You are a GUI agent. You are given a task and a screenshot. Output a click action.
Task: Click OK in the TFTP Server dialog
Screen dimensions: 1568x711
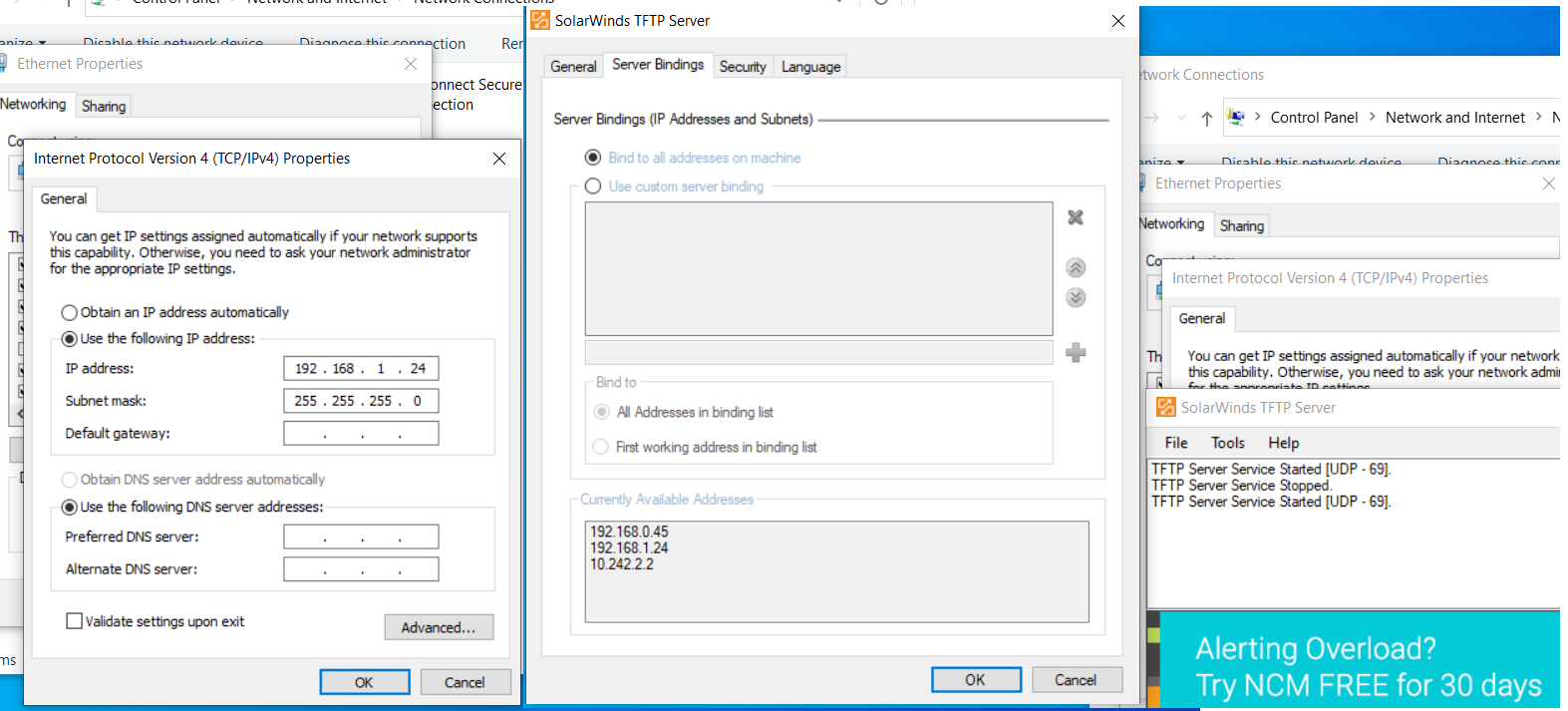976,680
